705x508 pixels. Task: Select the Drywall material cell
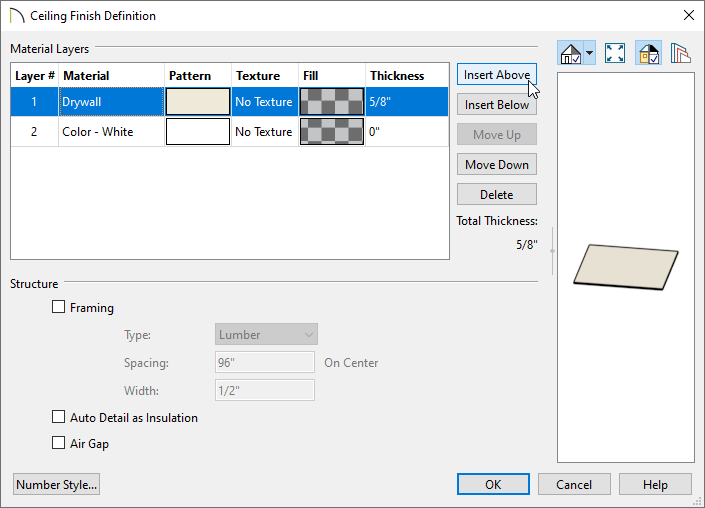coord(112,102)
